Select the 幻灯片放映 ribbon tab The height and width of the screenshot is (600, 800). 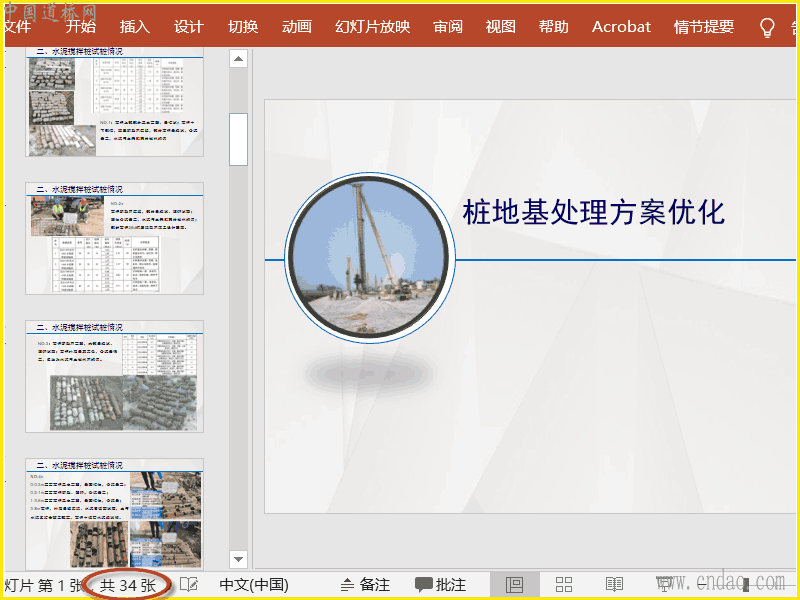373,27
